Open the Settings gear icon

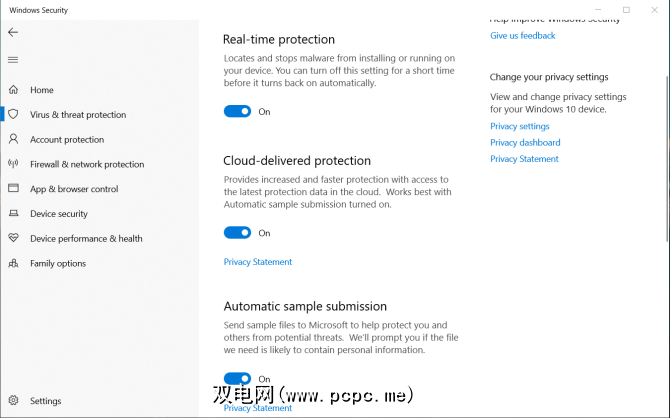tap(13, 401)
